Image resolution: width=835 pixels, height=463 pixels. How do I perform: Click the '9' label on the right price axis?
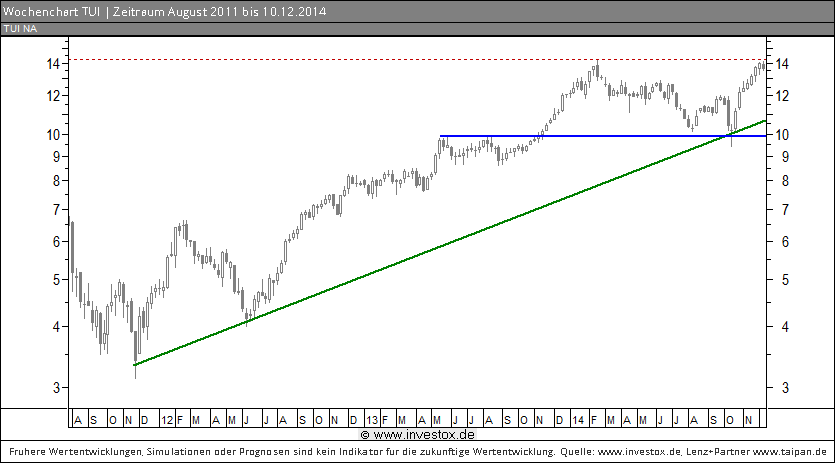(784, 157)
